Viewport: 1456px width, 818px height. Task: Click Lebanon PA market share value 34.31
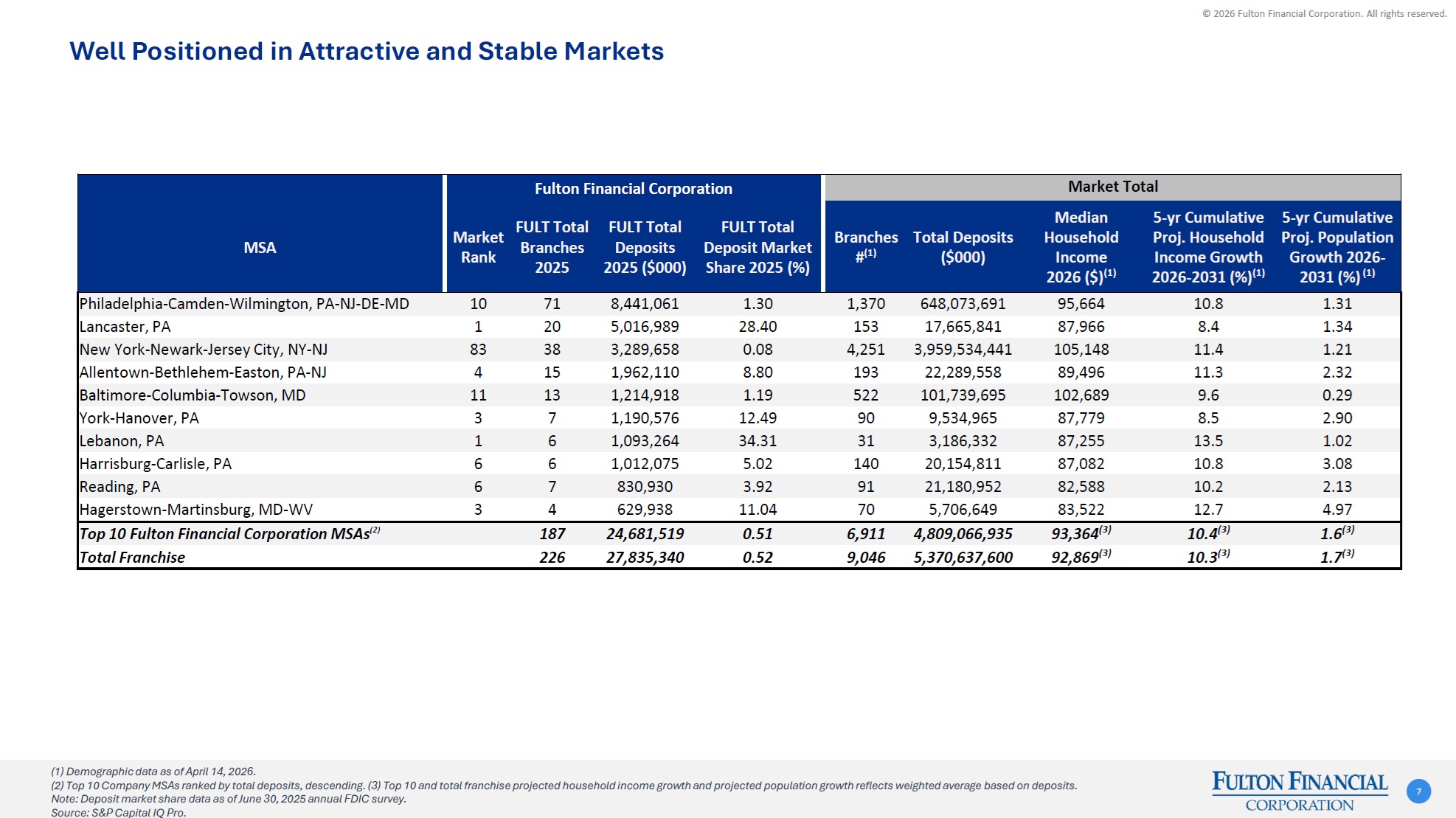click(758, 441)
